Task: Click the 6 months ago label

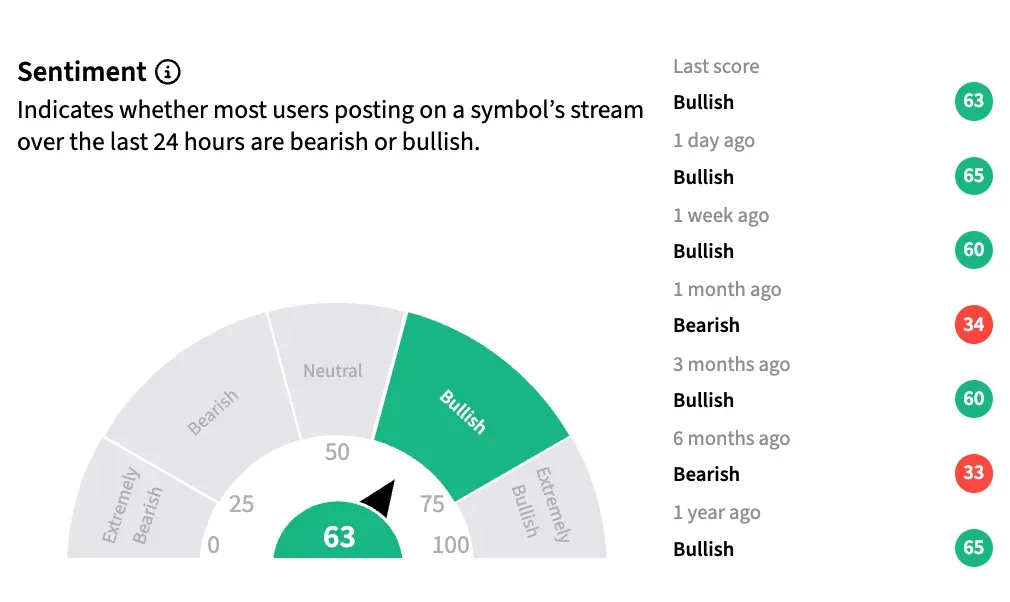Action: (731, 438)
